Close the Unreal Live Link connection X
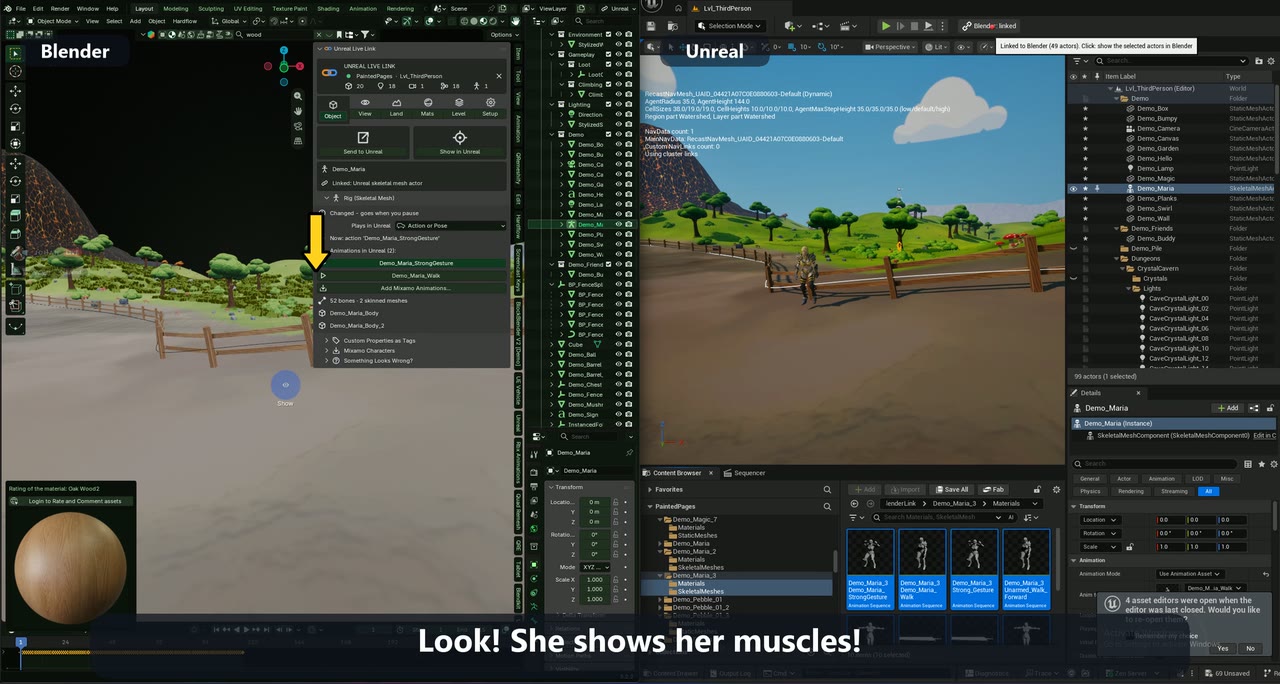 point(500,74)
